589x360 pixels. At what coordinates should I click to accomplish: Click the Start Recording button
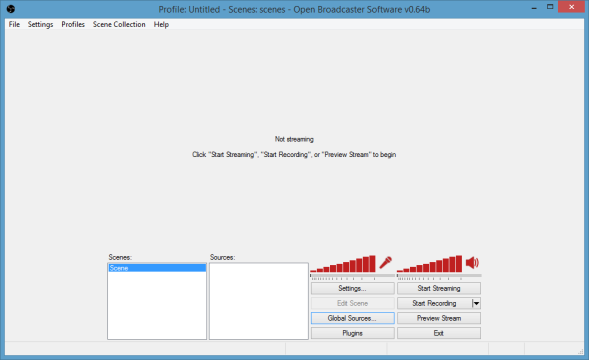[434, 303]
